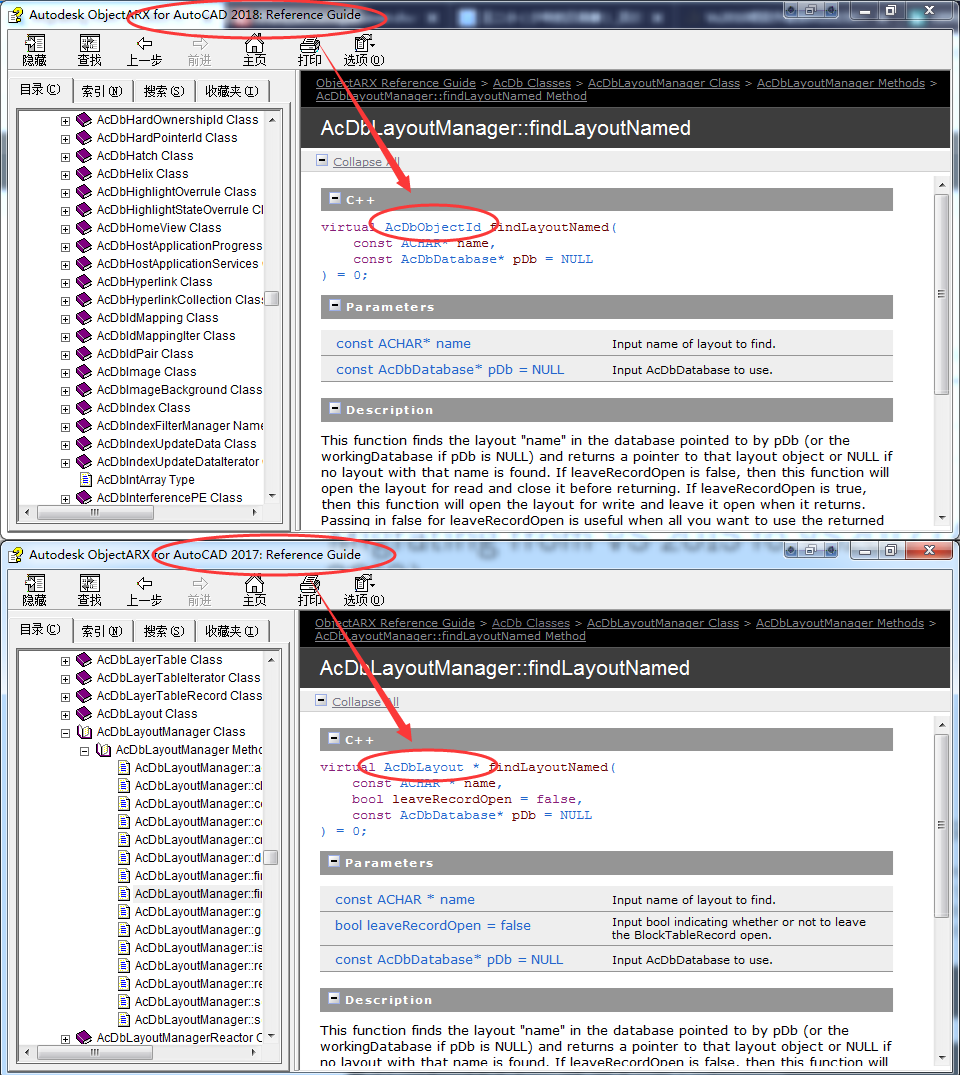Click Collapse All link in 2018 window
This screenshot has width=960, height=1075.
(366, 162)
